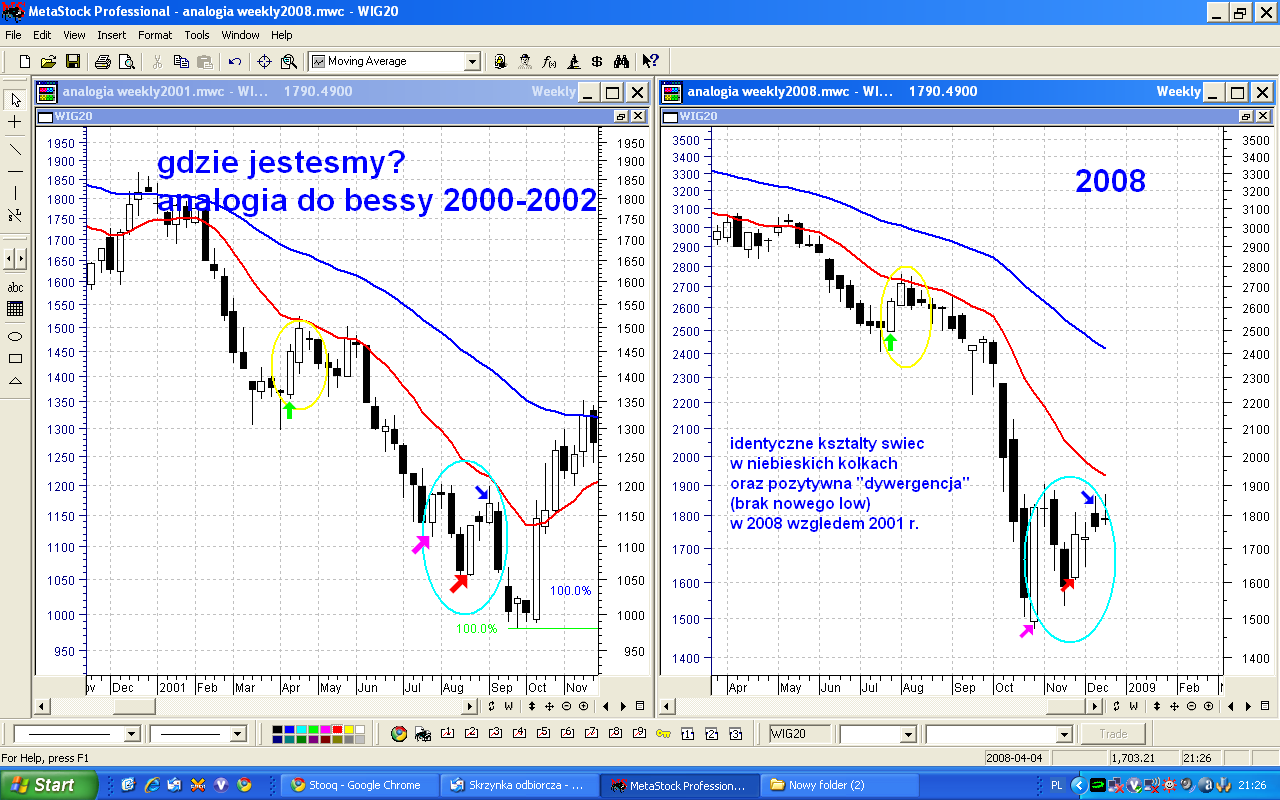The image size is (1280, 800).
Task: Save the chart with the floppy icon
Action: point(73,61)
